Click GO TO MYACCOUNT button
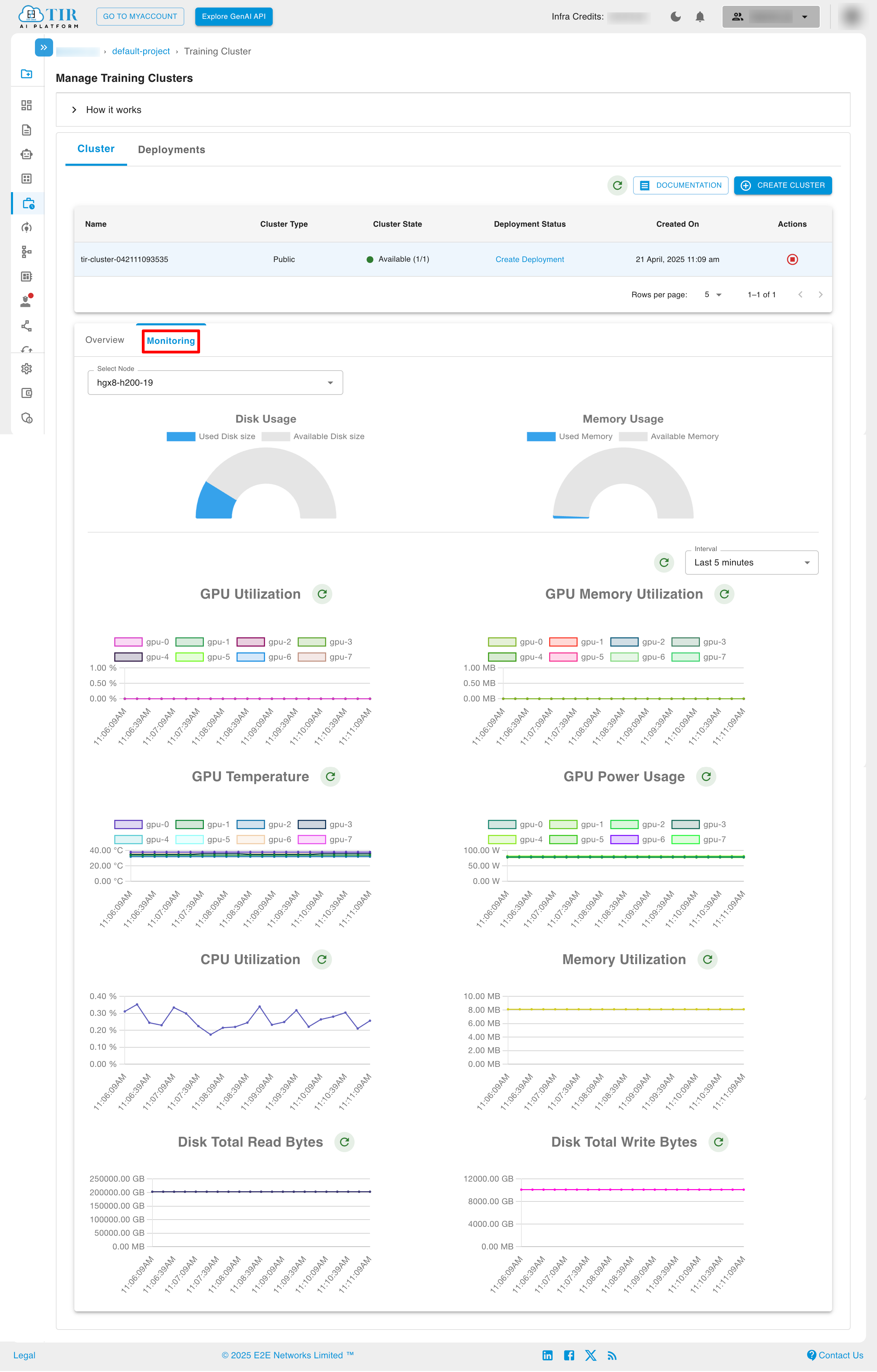This screenshot has height=1372, width=877. [x=140, y=16]
